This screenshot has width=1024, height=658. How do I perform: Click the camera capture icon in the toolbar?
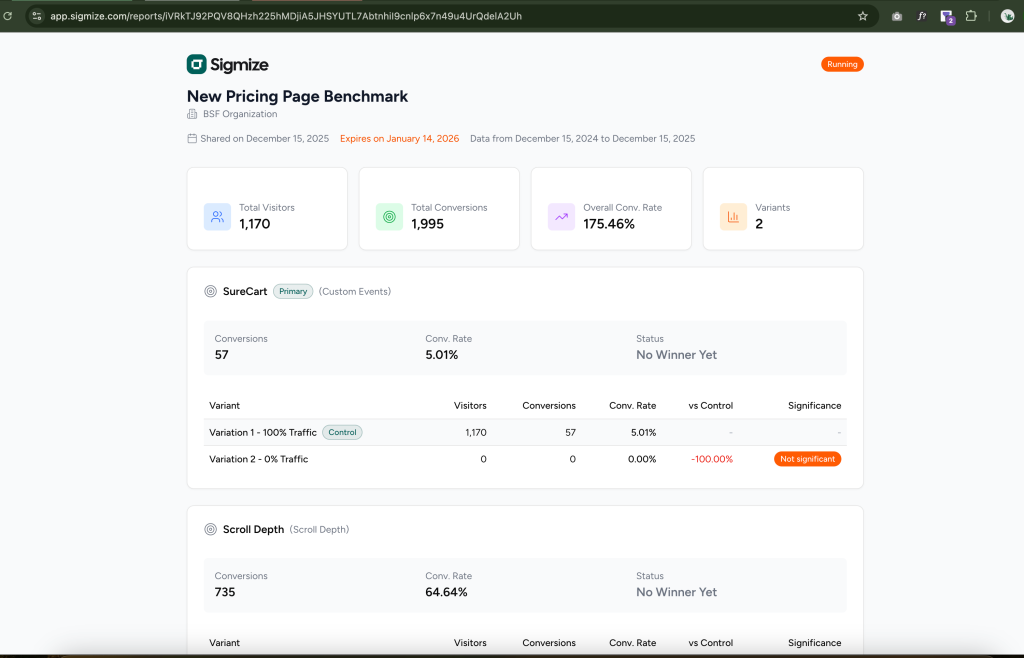pyautogui.click(x=896, y=16)
